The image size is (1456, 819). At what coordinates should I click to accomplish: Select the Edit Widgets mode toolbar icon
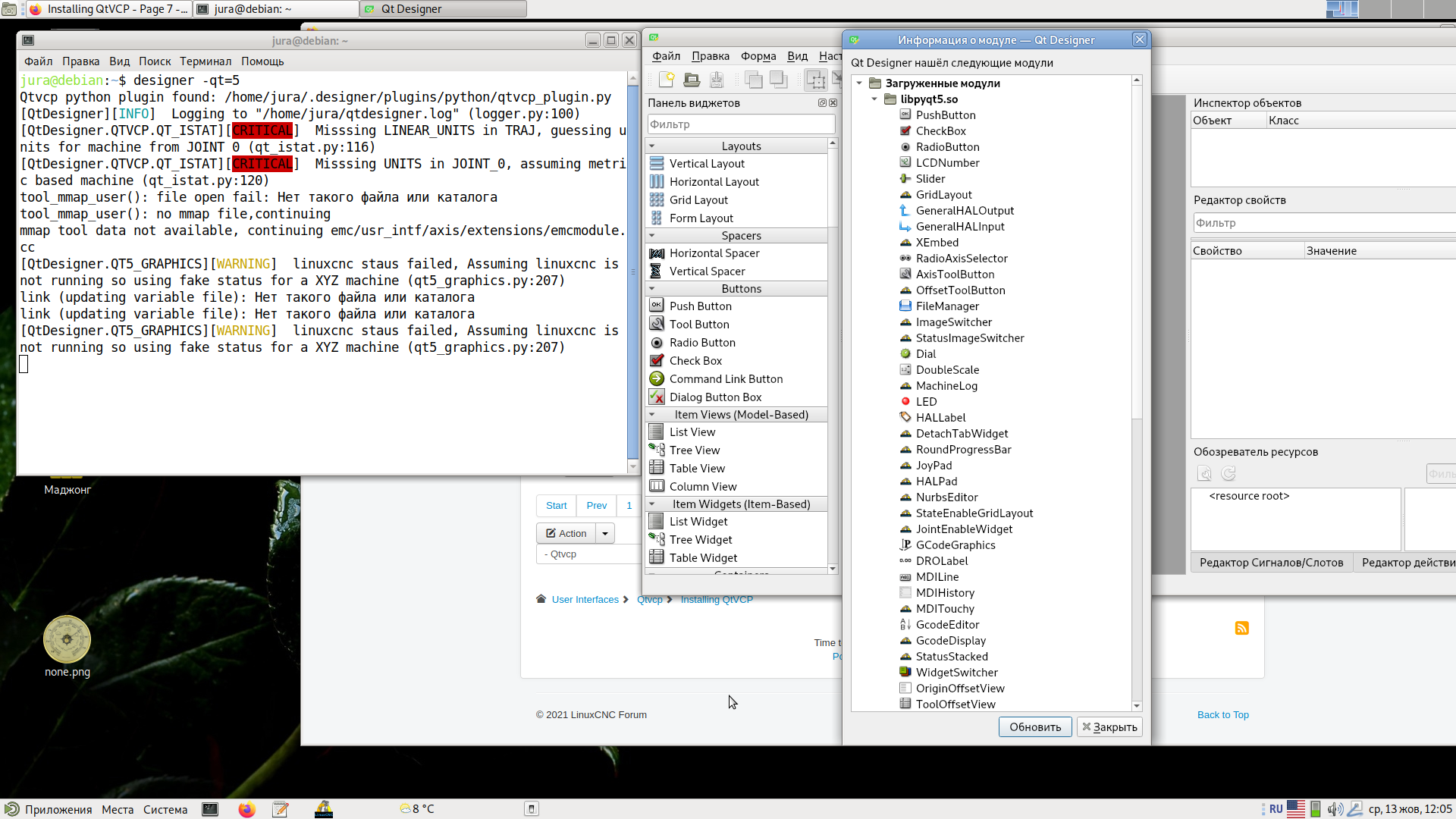[816, 80]
